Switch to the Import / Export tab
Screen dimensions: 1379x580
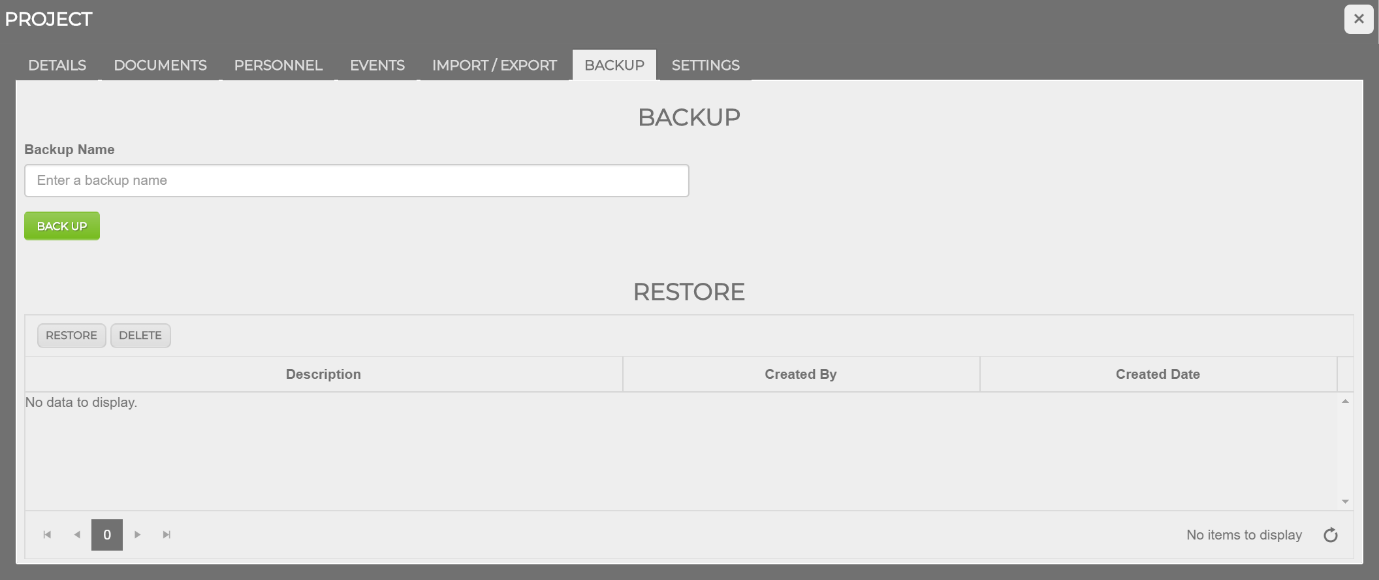(x=494, y=65)
